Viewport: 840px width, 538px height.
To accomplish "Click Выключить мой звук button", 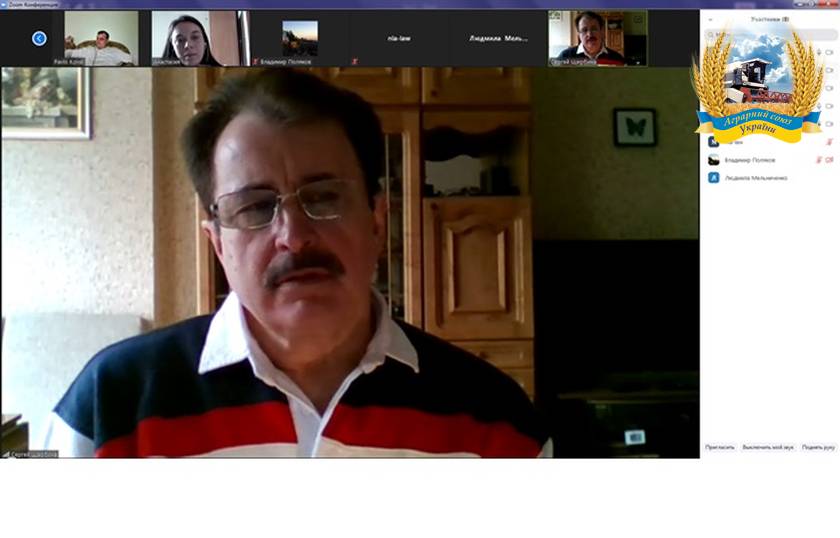I will (768, 447).
